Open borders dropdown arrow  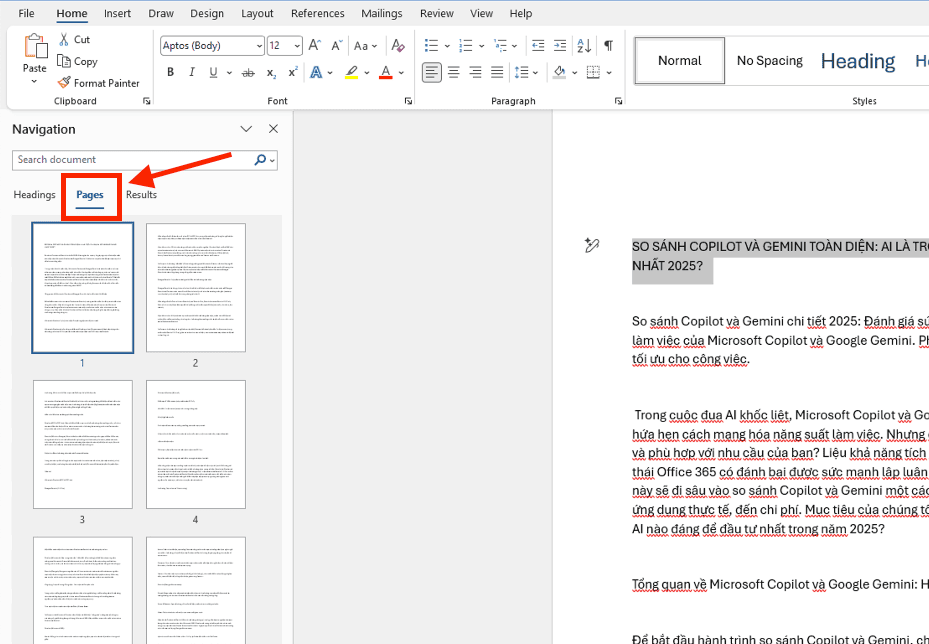click(610, 73)
